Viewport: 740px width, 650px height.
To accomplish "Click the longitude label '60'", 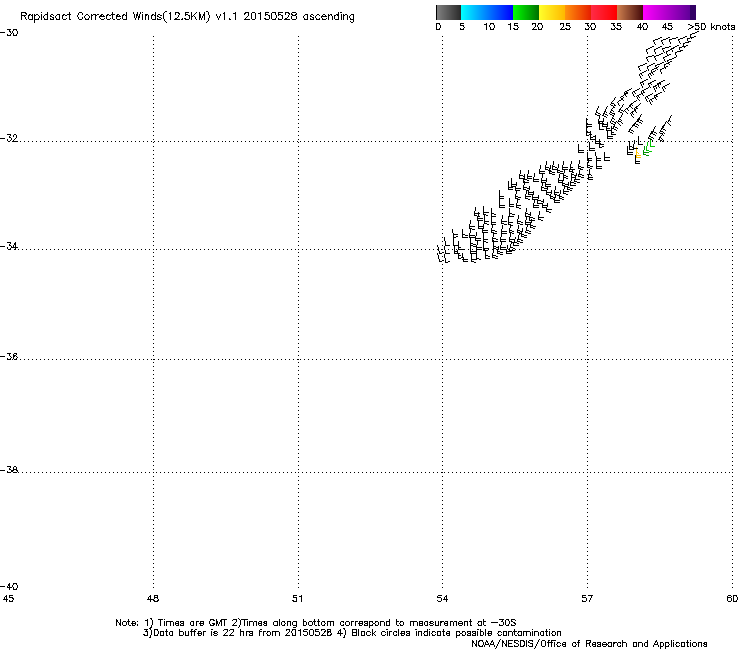I will (x=732, y=599).
